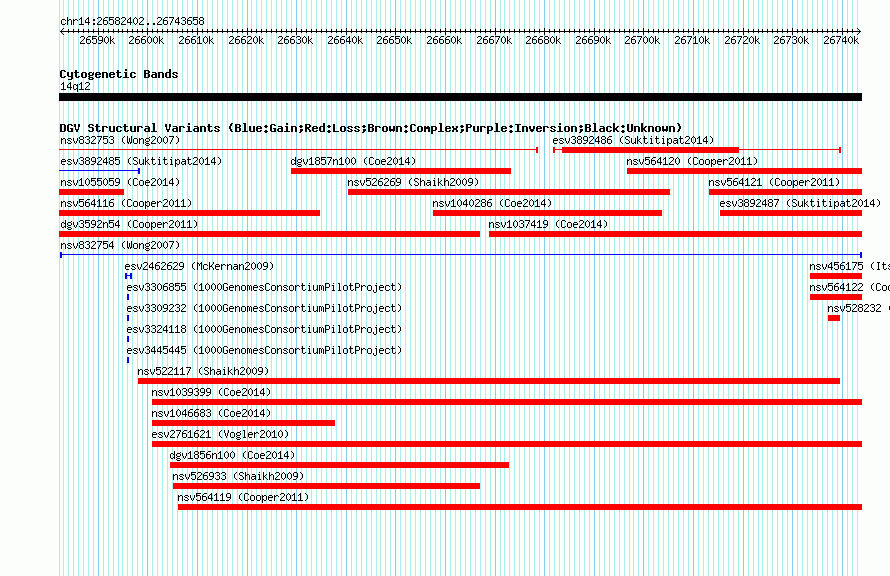This screenshot has height=576, width=890.
Task: Click the DGV Structural Variants track title
Action: coord(371,128)
